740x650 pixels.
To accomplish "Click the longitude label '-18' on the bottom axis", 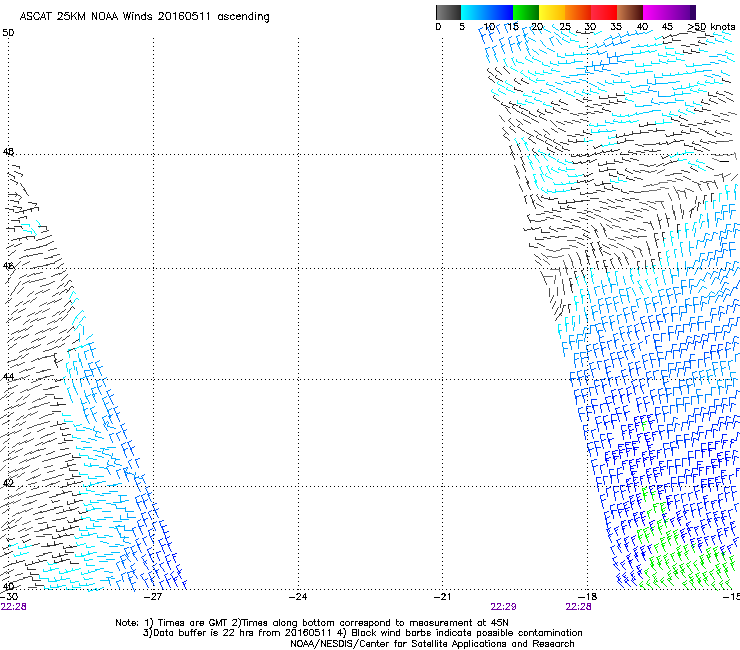I will (588, 597).
